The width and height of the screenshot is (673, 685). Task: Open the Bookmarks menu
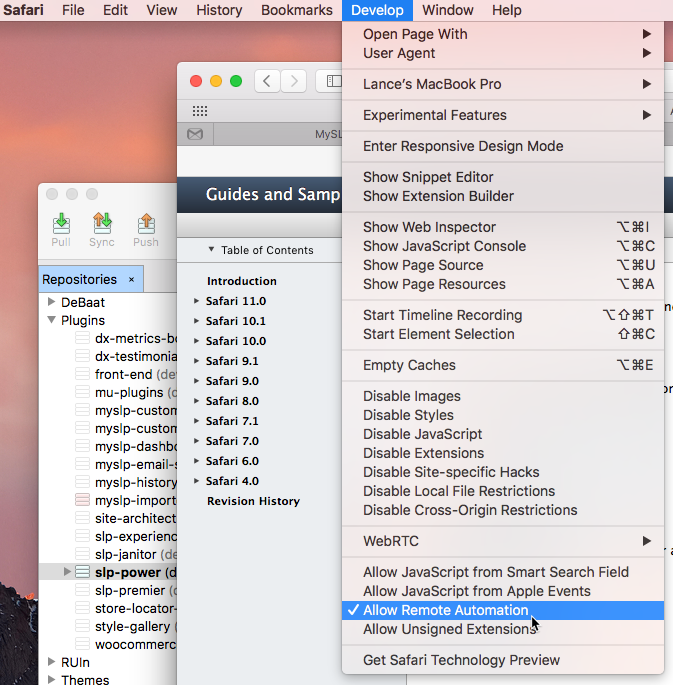point(297,10)
